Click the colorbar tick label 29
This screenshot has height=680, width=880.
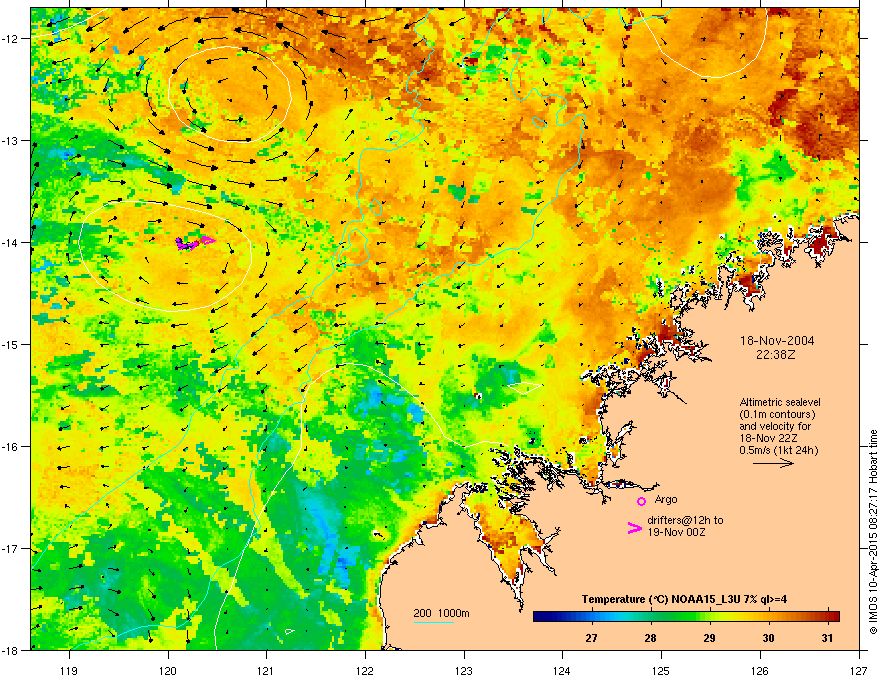tap(709, 638)
